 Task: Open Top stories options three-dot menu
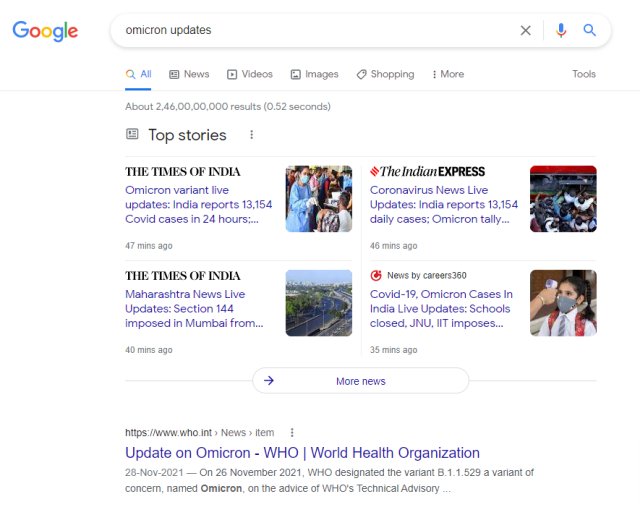click(x=251, y=135)
